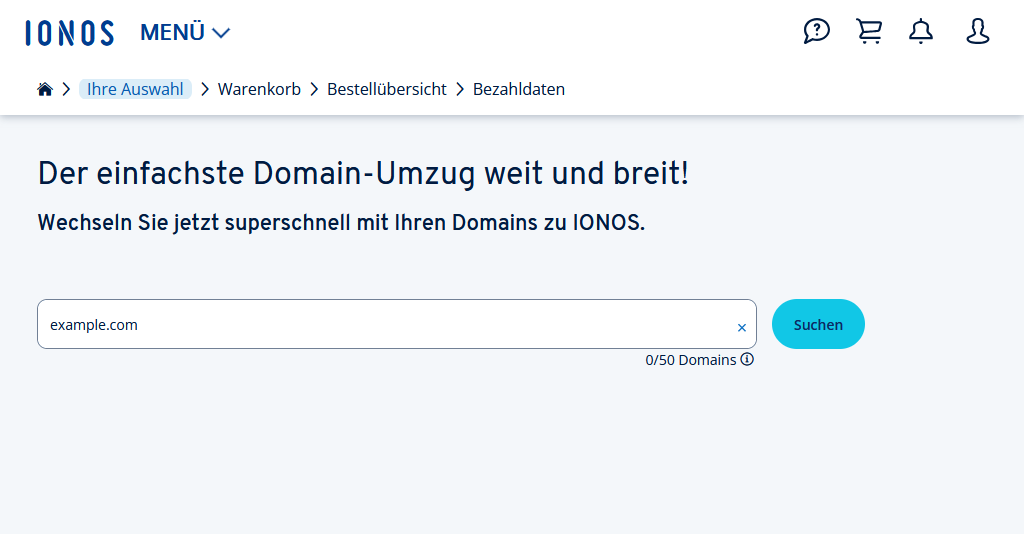Select the Ihre Auswahl breadcrumb step

pyautogui.click(x=135, y=89)
